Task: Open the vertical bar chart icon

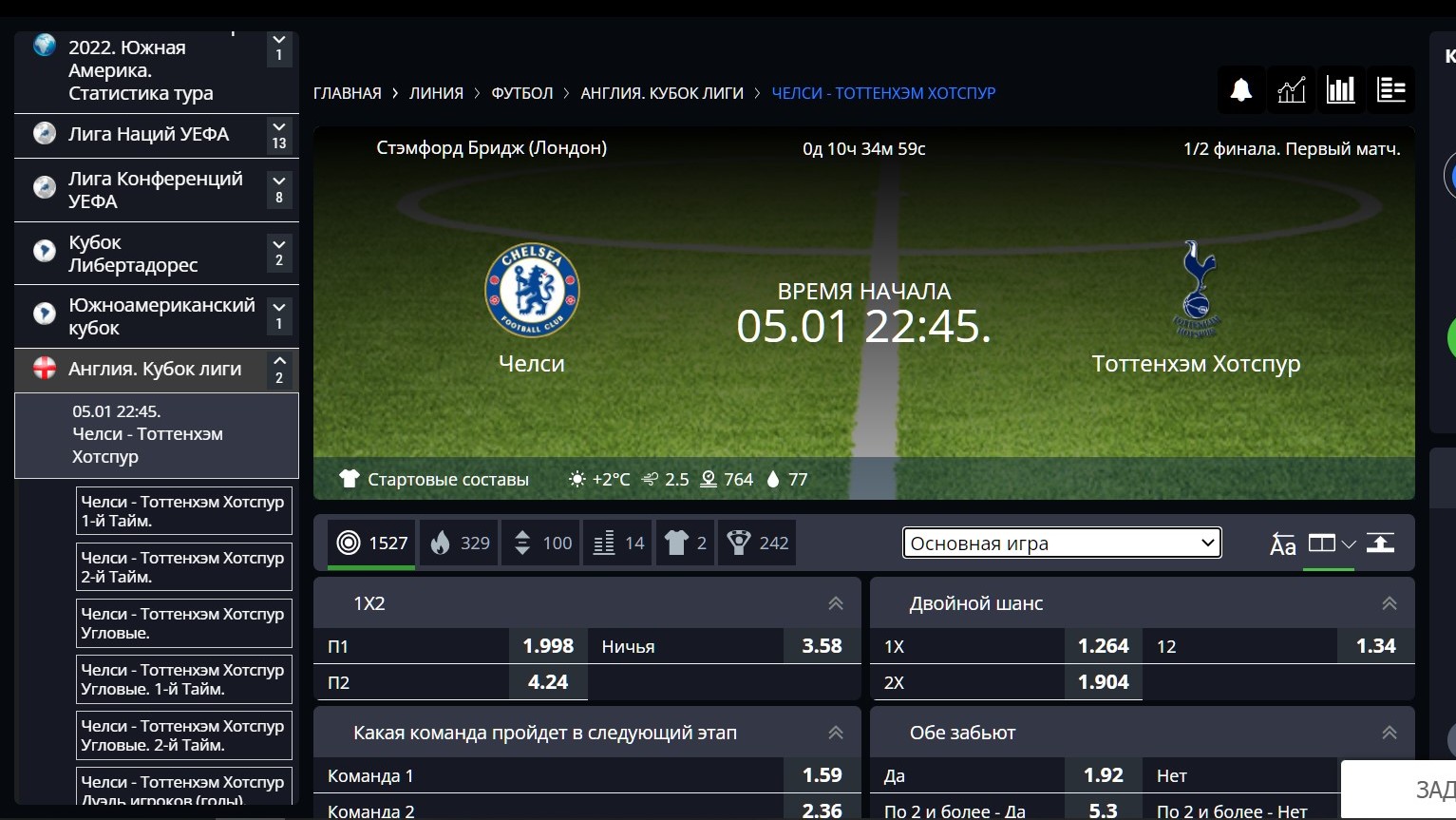Action: [x=1341, y=90]
